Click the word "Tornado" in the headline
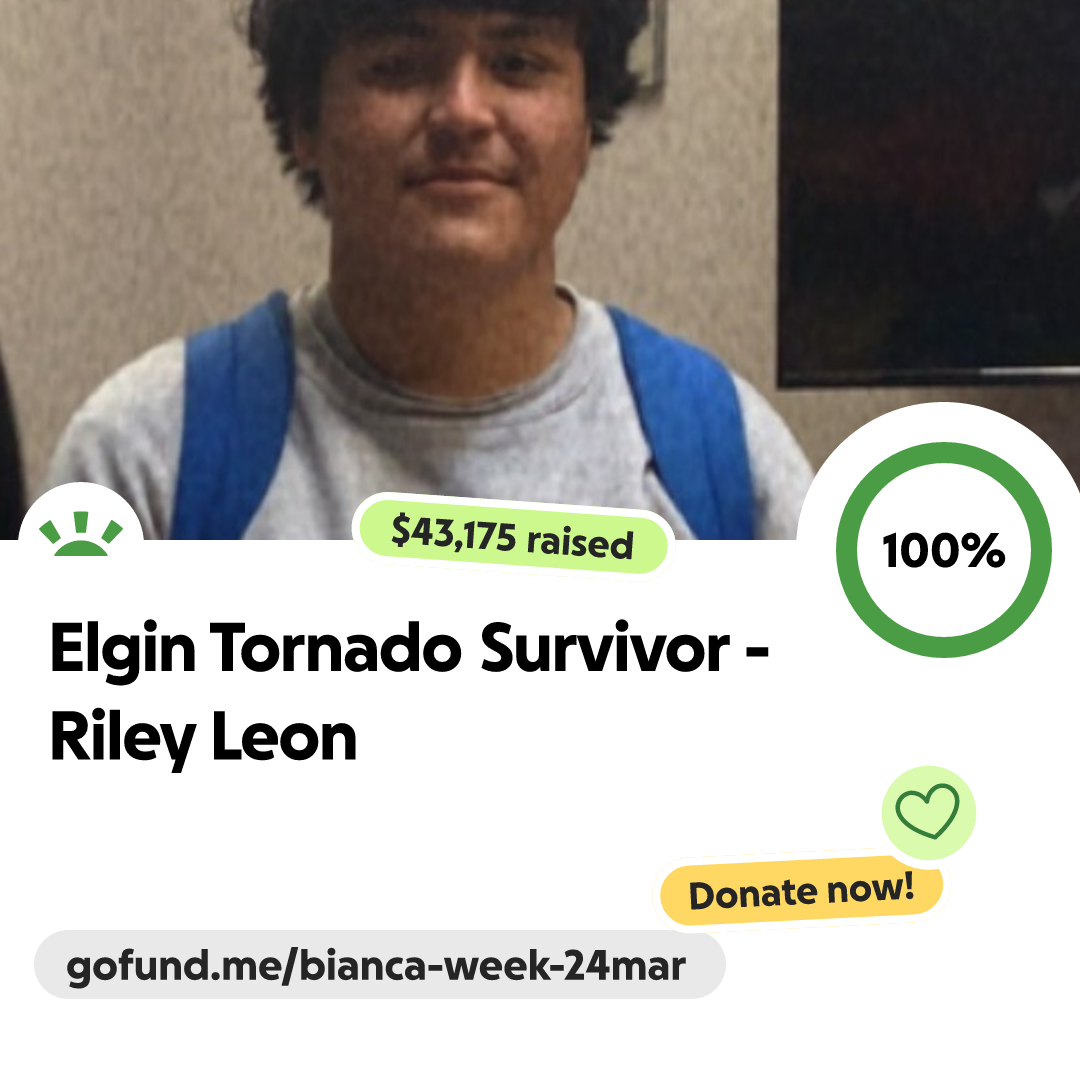This screenshot has width=1080, height=1080. pos(335,647)
